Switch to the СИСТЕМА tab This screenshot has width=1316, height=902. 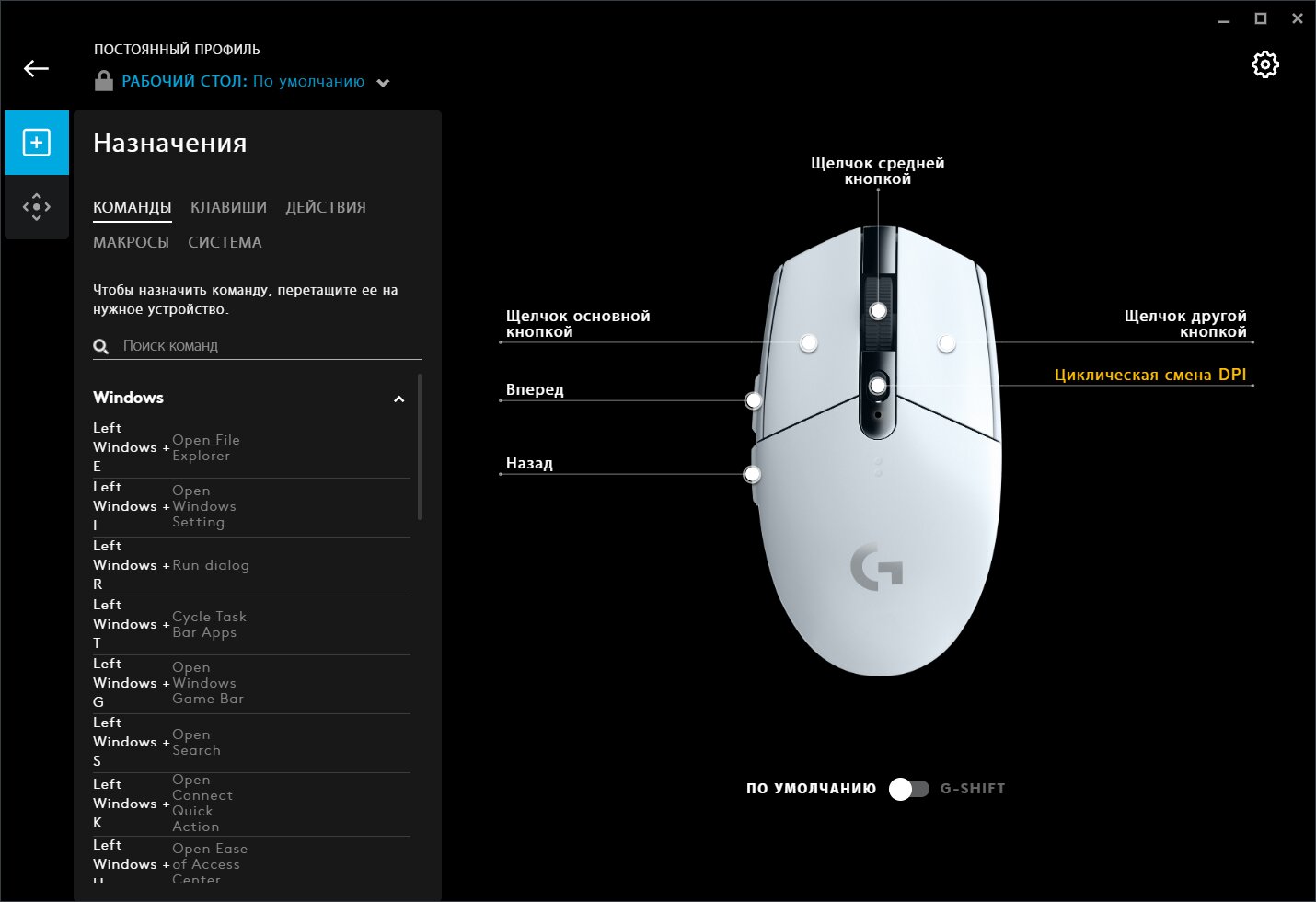click(x=225, y=242)
